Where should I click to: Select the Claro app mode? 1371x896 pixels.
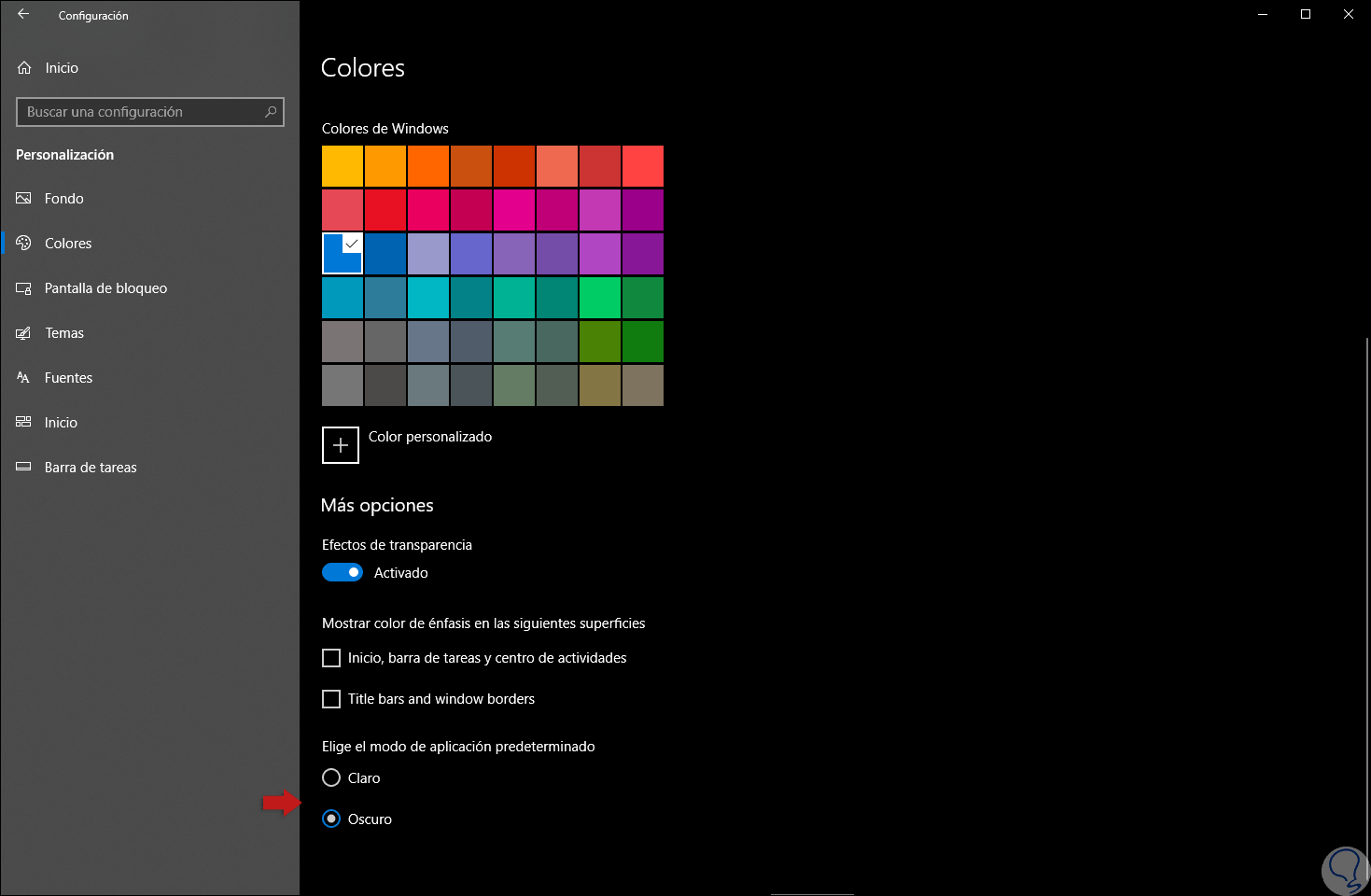[x=331, y=777]
